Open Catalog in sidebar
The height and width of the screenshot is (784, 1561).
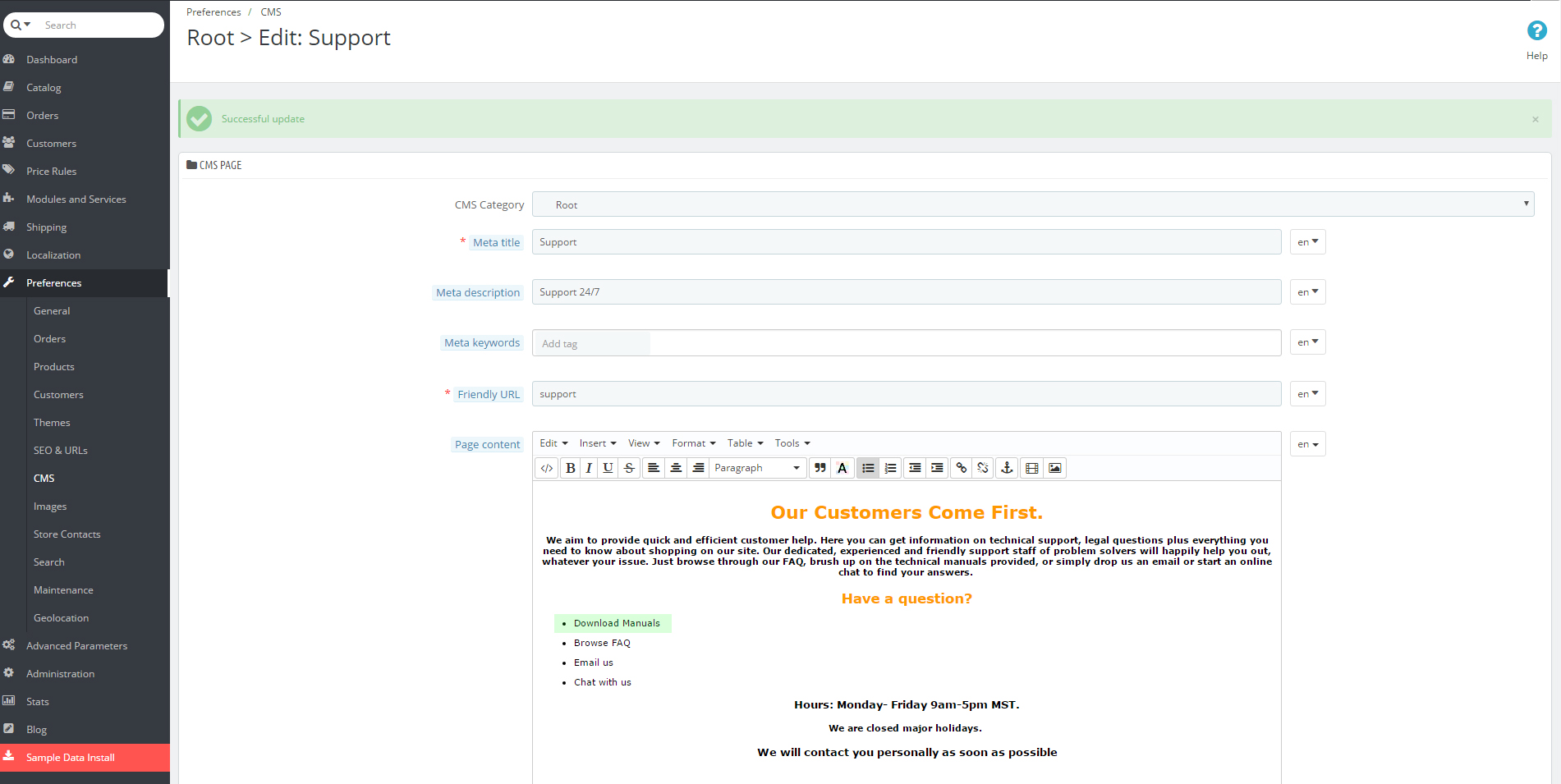(x=44, y=87)
